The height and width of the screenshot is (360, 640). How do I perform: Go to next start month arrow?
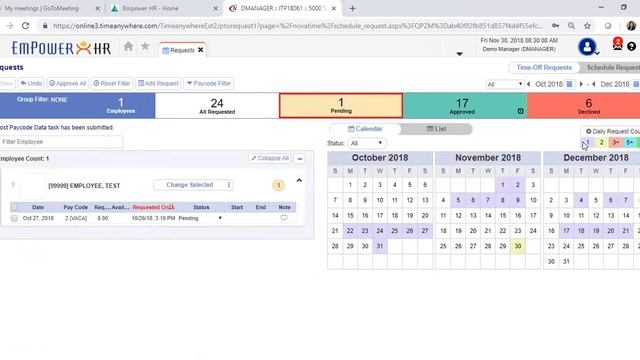581,84
